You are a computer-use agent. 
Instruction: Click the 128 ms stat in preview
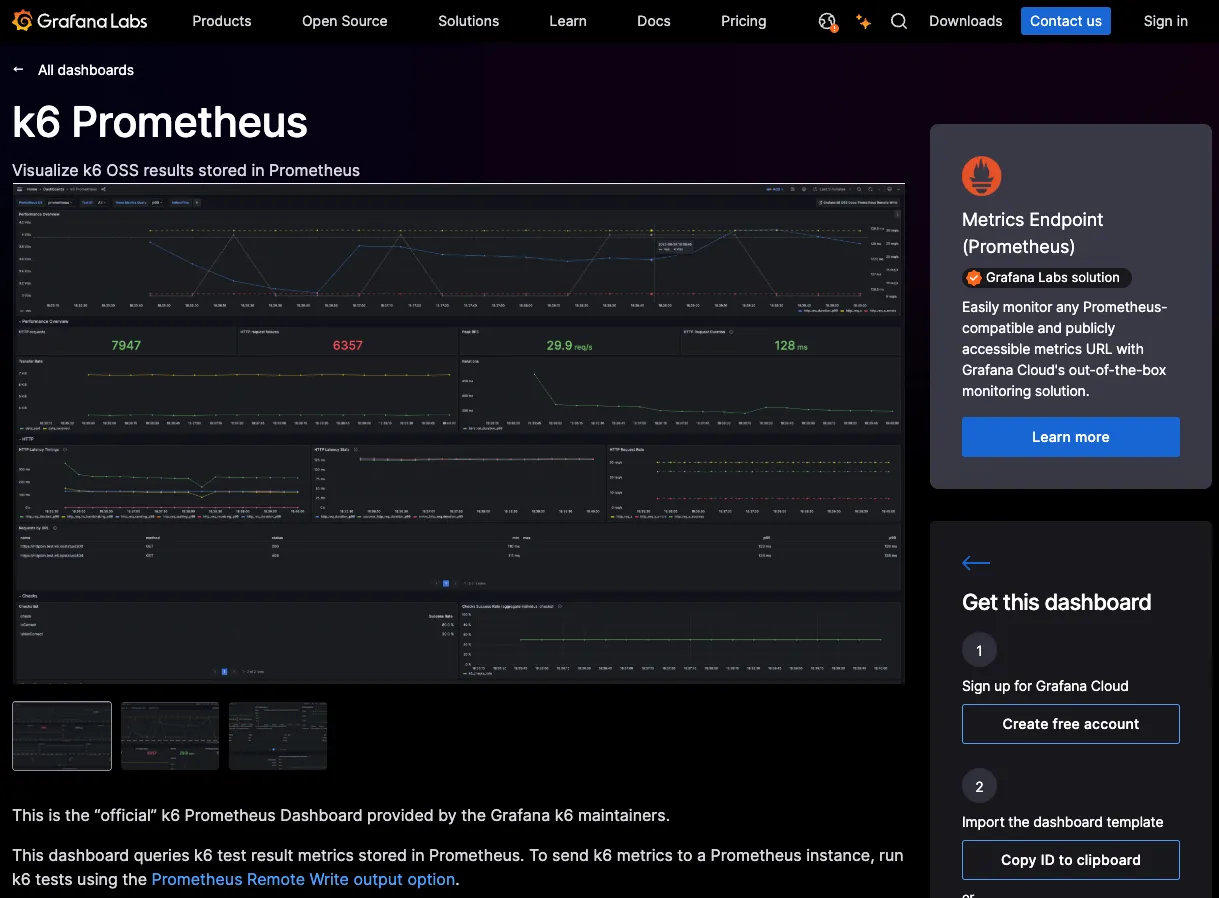point(792,345)
